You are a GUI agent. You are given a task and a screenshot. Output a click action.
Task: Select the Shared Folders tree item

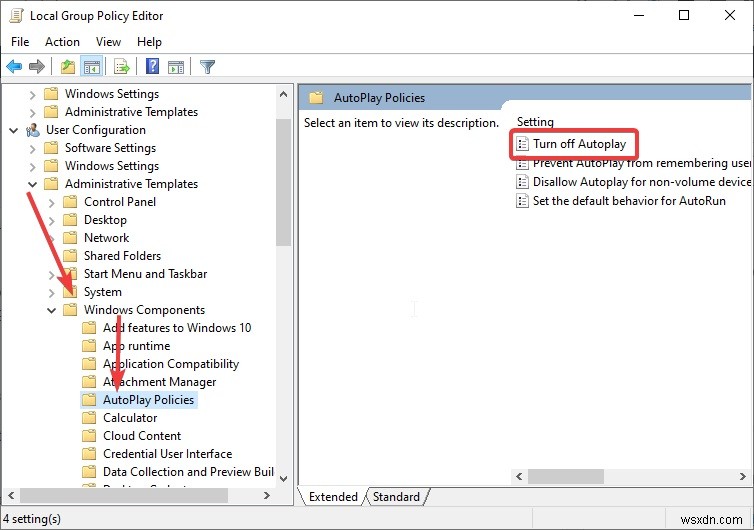[x=122, y=255]
